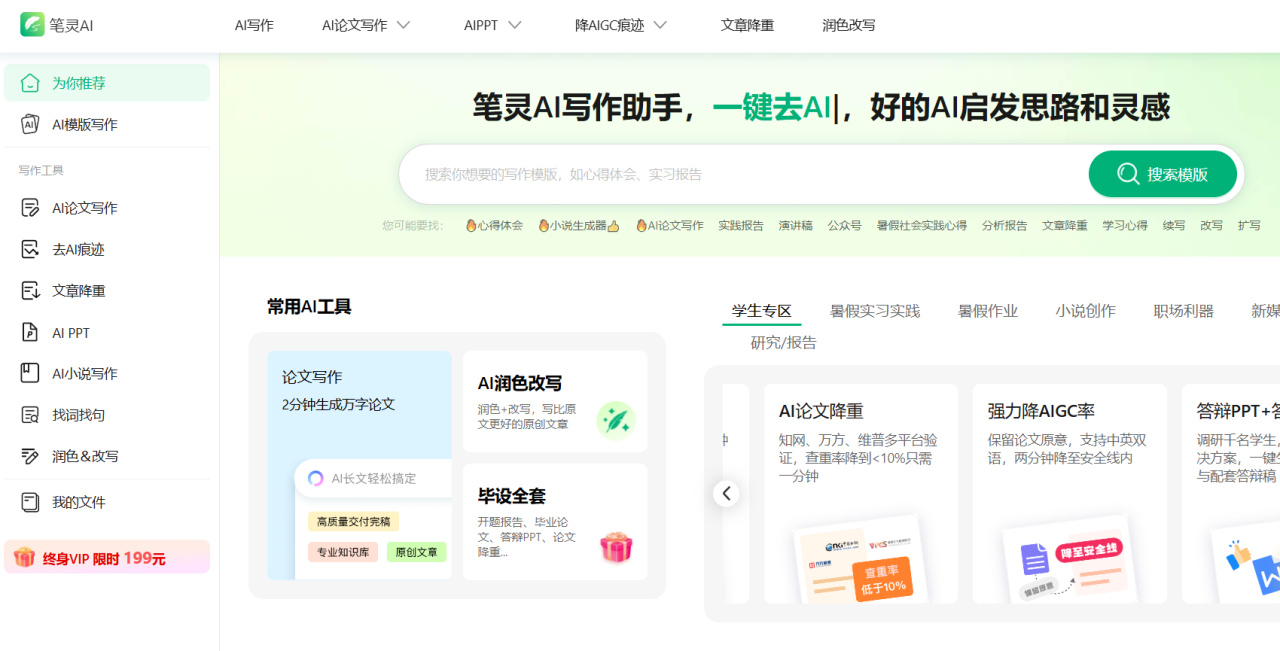The image size is (1280, 651).
Task: Click the AI论文写作 suggestion link
Action: point(670,226)
